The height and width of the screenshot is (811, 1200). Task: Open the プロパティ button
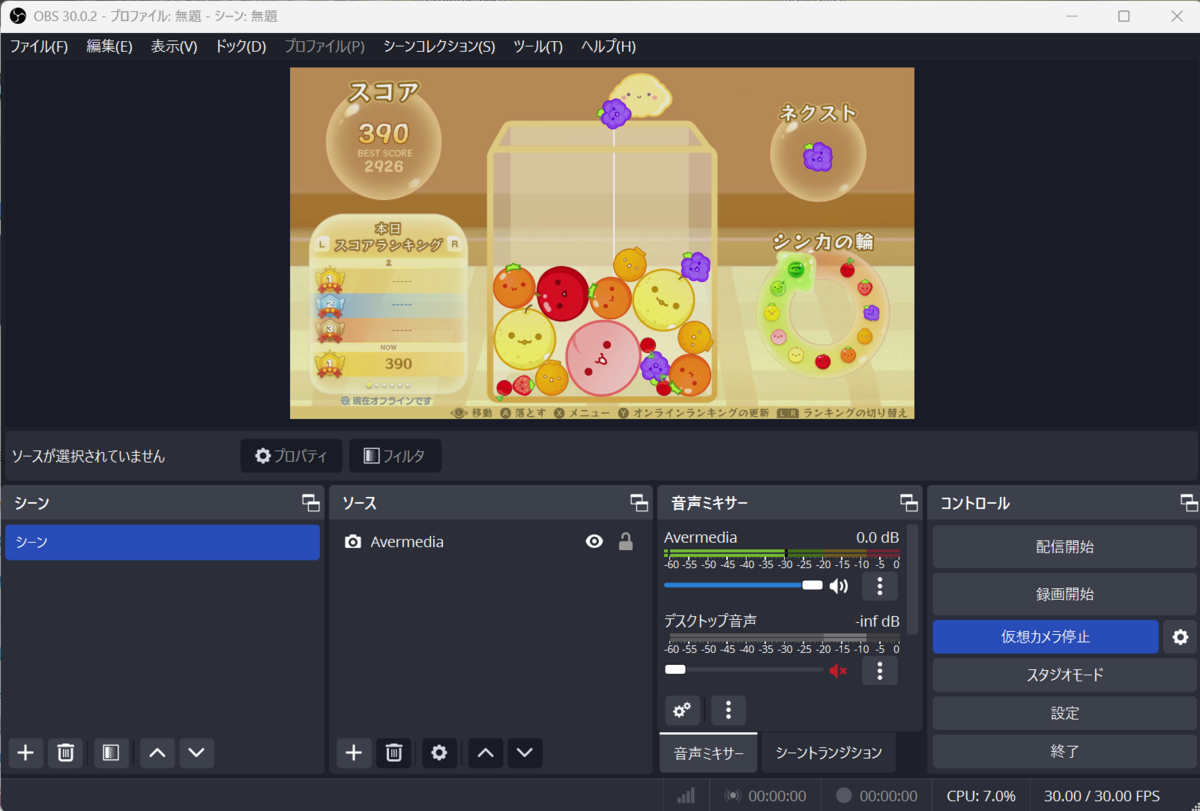291,456
